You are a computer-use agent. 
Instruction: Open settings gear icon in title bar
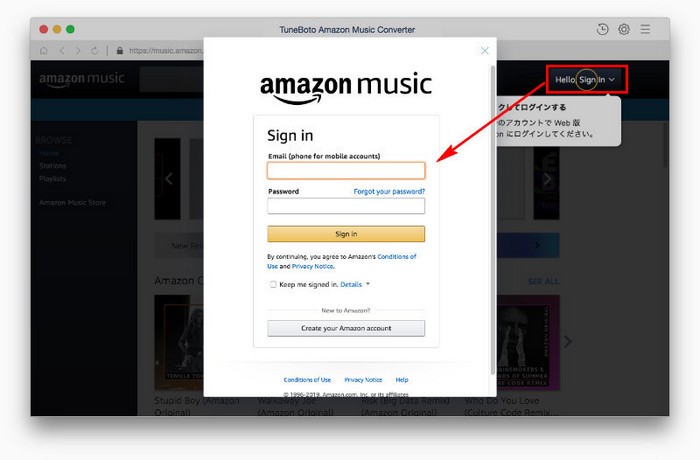click(624, 29)
